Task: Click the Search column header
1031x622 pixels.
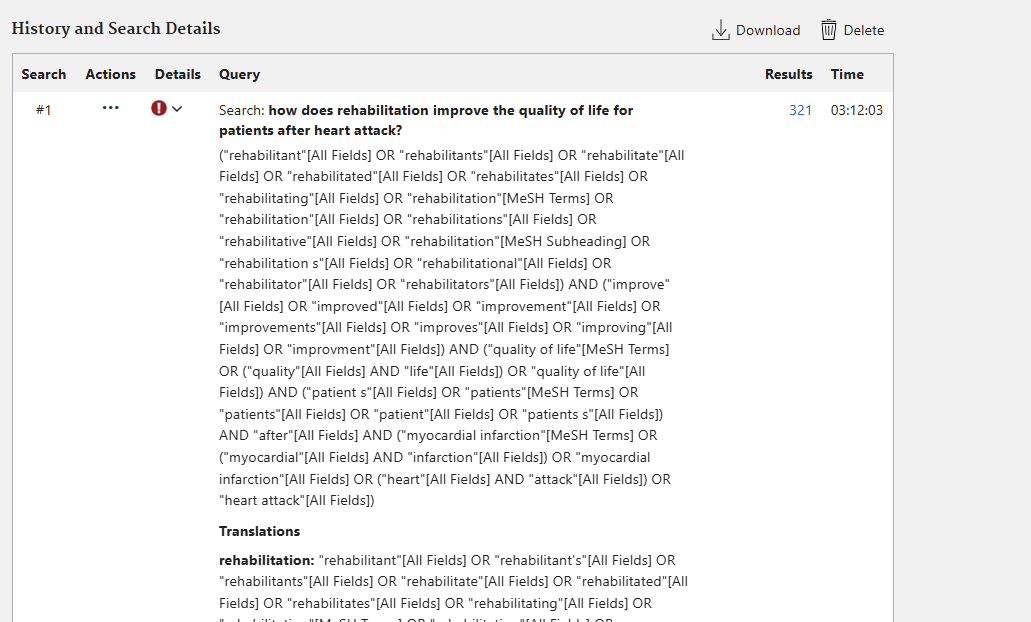Action: [x=44, y=74]
